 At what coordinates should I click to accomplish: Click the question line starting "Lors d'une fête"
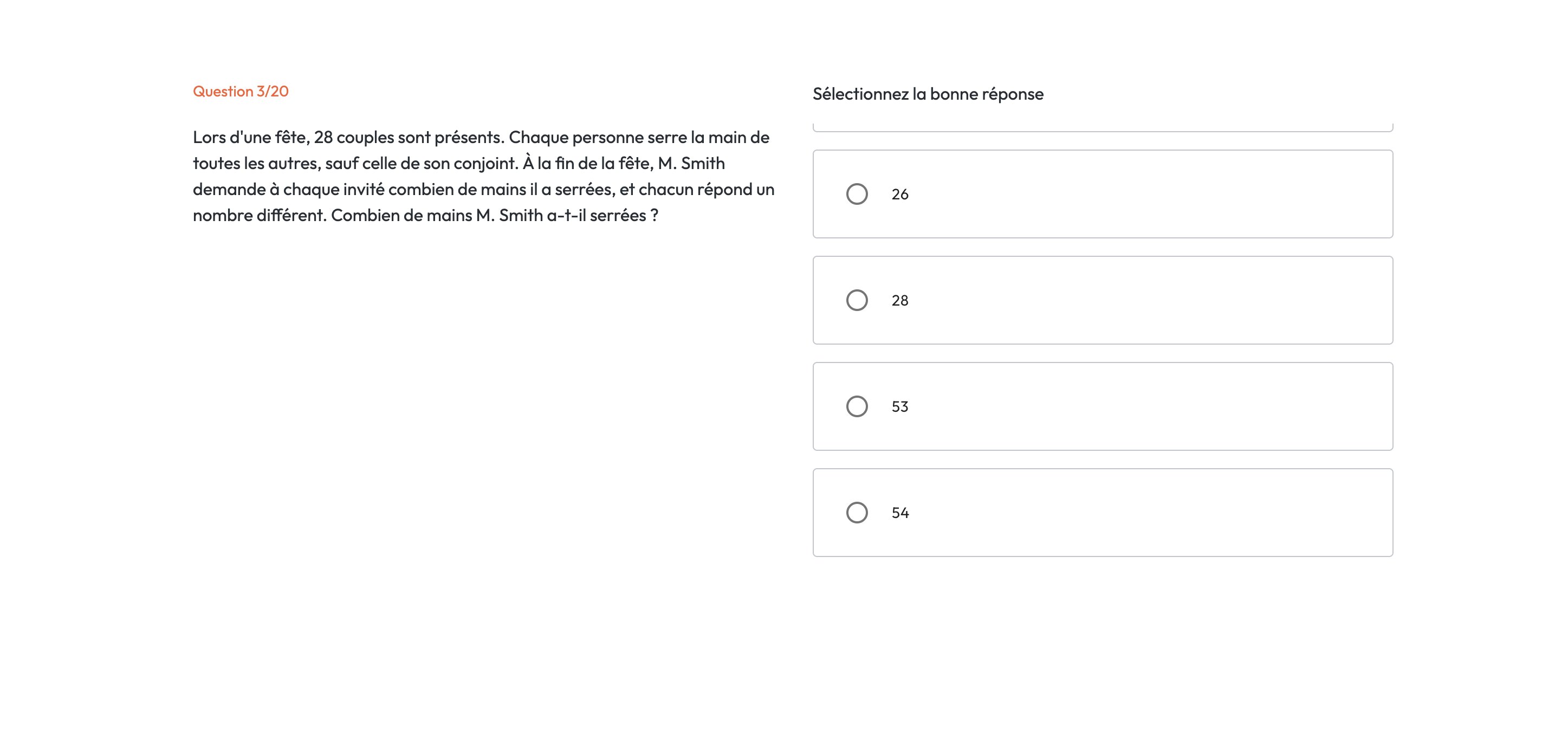pos(481,138)
